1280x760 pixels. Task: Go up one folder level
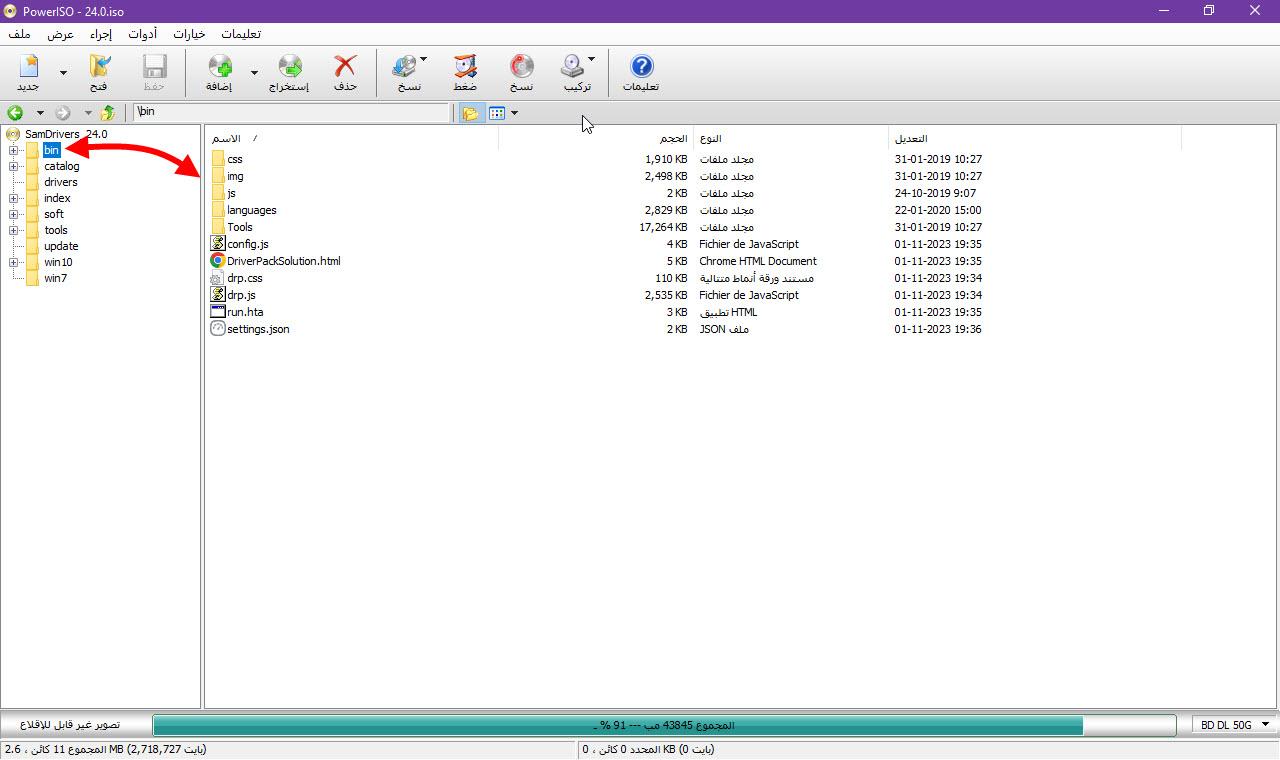107,113
